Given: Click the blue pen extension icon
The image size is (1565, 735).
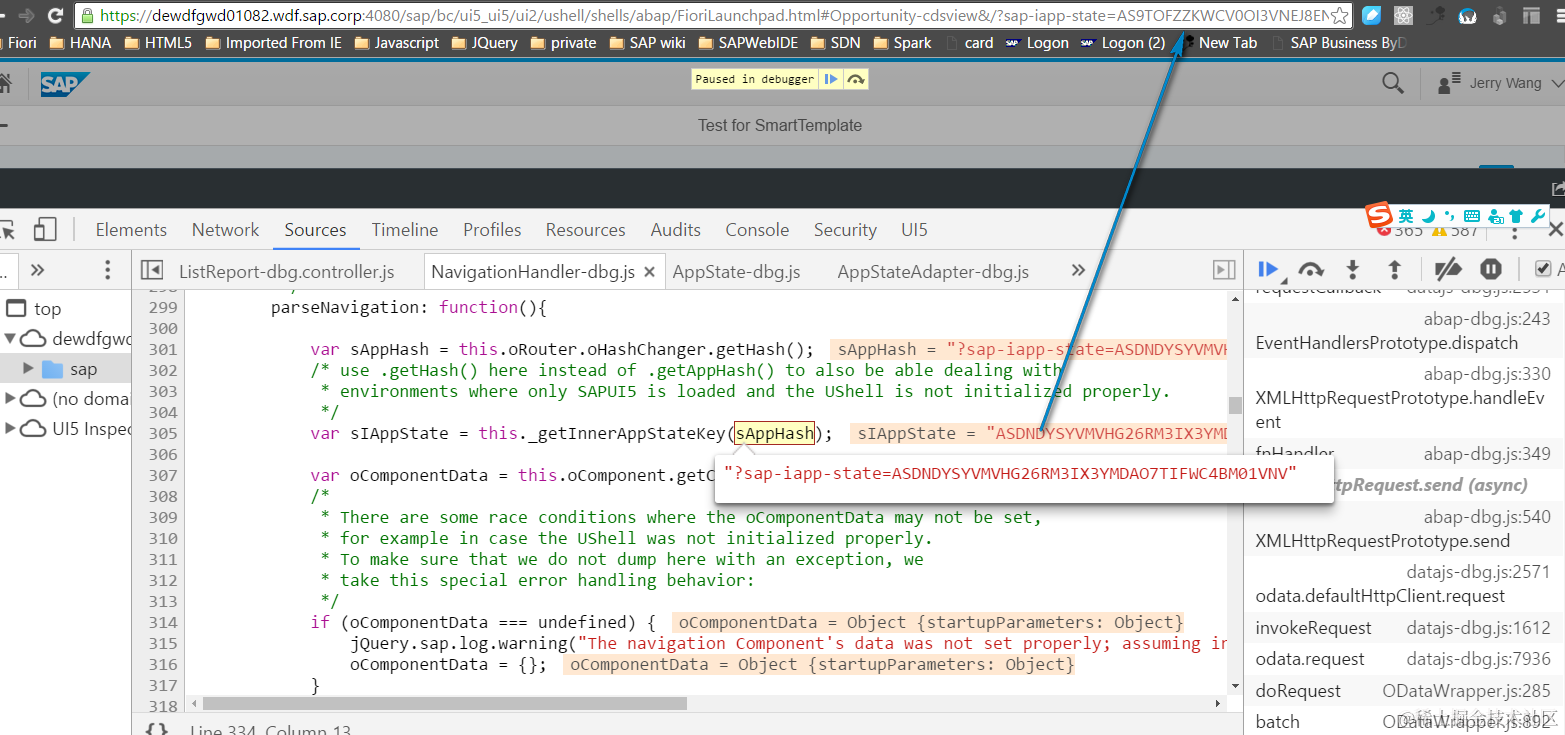Looking at the screenshot, I should click(x=1371, y=15).
